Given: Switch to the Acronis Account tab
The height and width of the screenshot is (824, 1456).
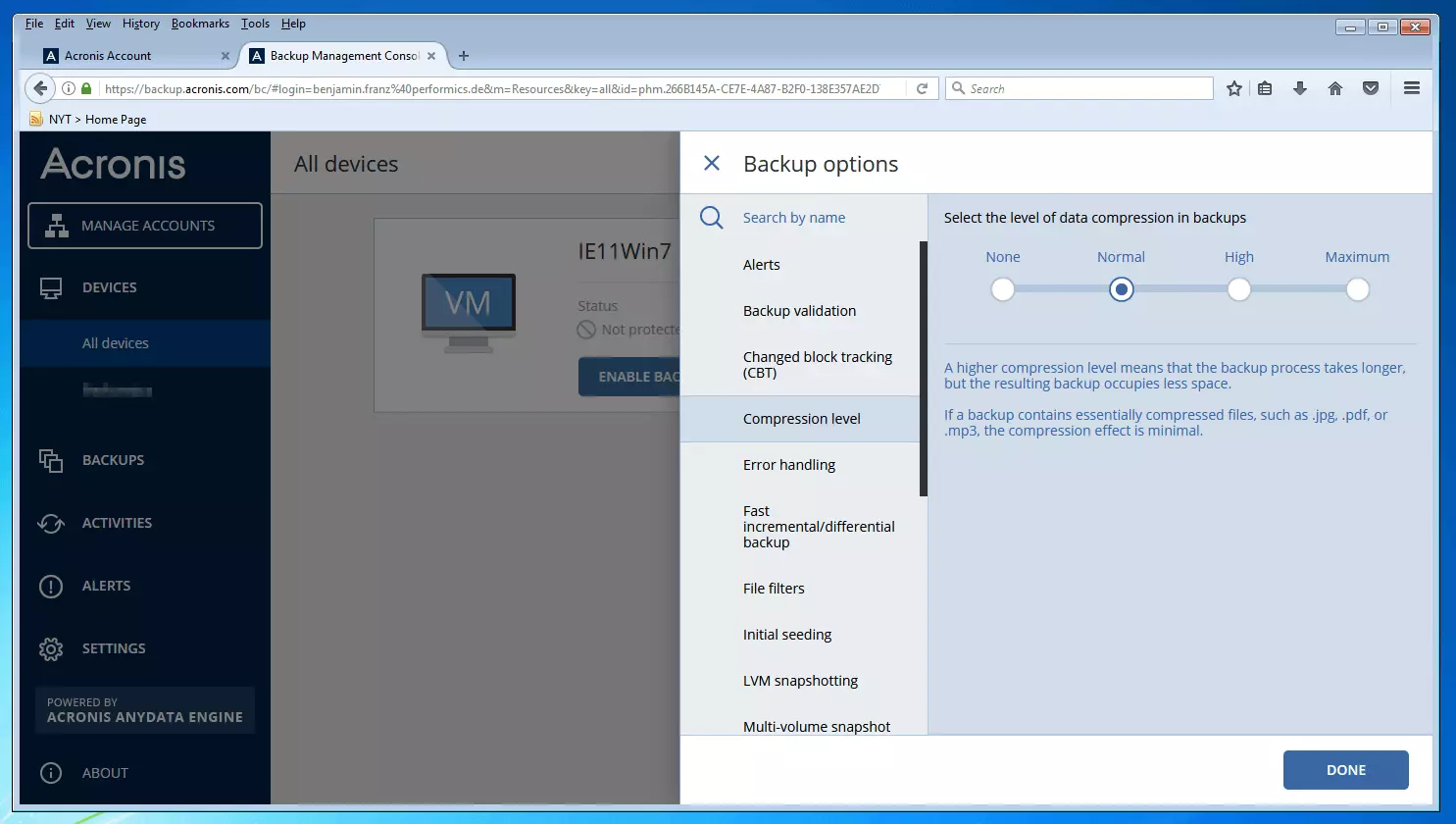Looking at the screenshot, I should (137, 56).
